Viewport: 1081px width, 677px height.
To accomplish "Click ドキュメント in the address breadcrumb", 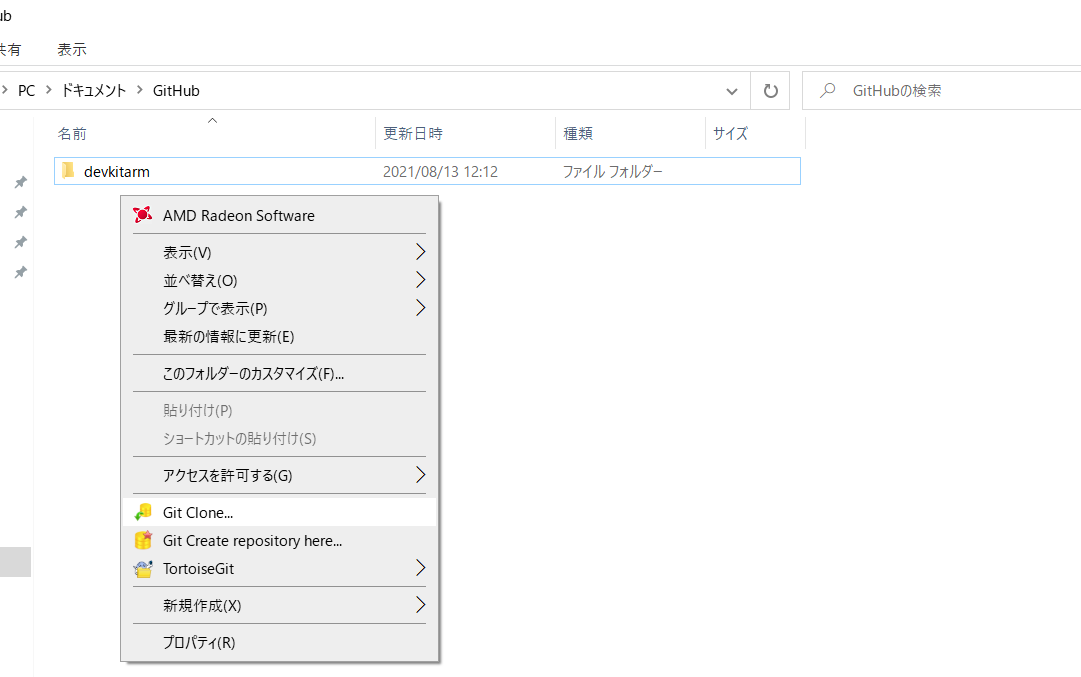I will coord(94,90).
